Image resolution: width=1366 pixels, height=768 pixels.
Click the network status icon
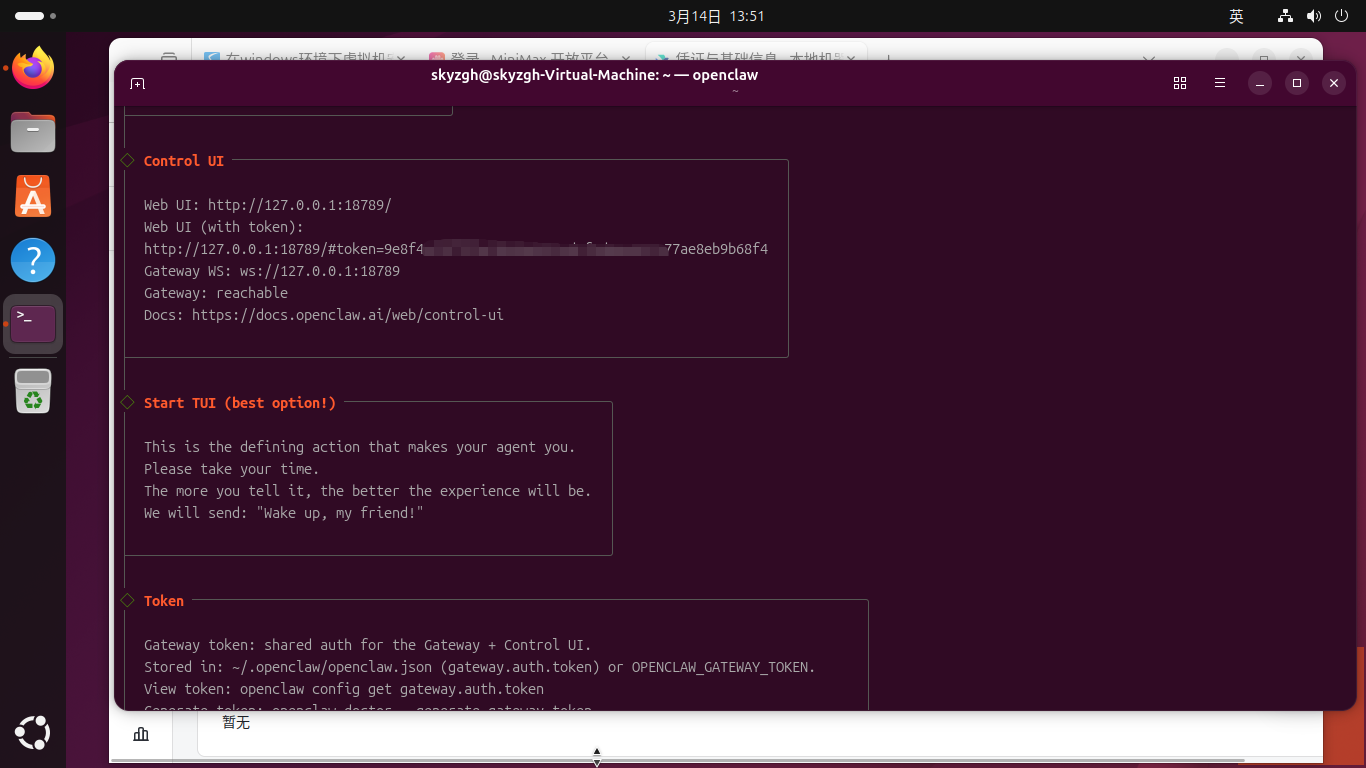(x=1286, y=16)
